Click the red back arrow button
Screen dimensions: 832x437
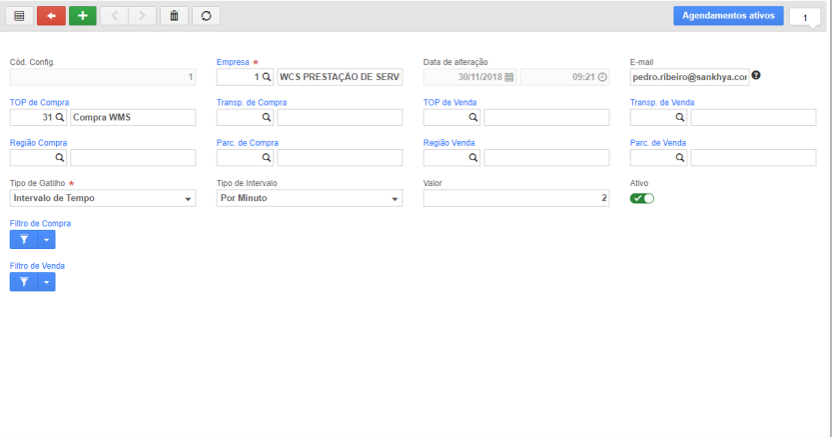pos(51,16)
